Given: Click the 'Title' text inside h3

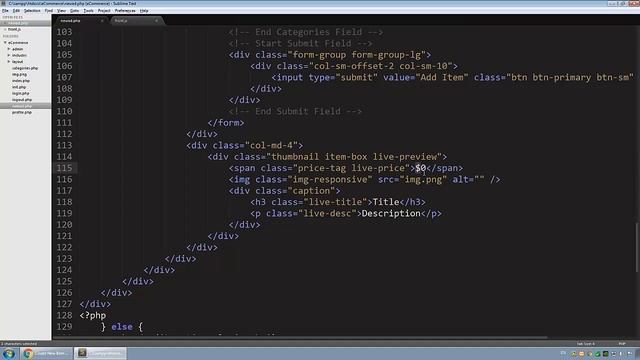Looking at the screenshot, I should point(386,202).
